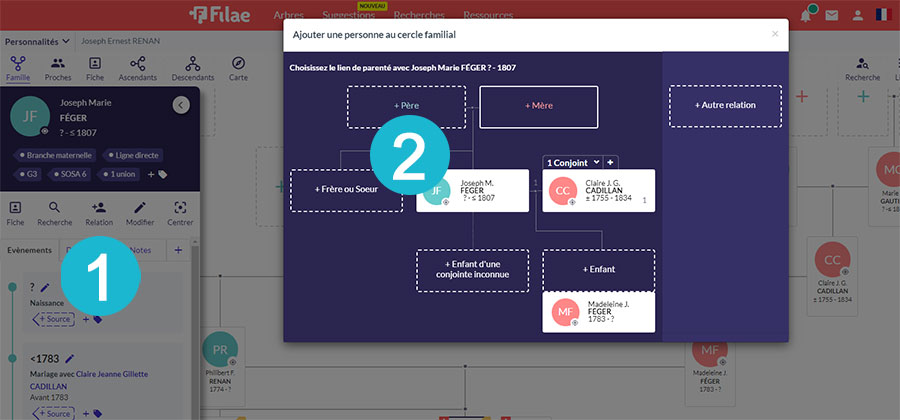Open notifications bell in header
The width and height of the screenshot is (900, 420).
[x=805, y=15]
